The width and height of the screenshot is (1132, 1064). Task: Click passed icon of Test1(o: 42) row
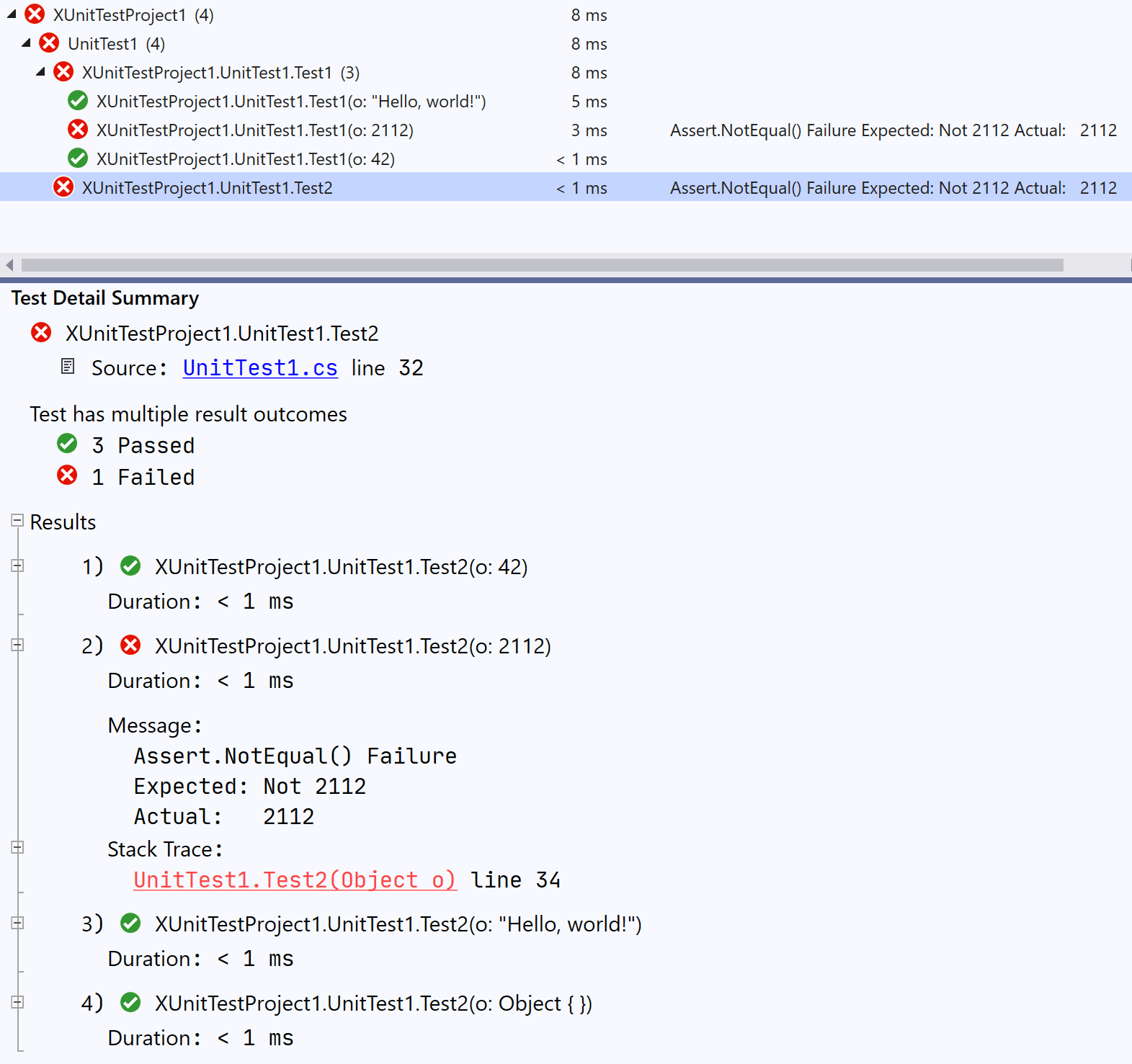point(78,158)
